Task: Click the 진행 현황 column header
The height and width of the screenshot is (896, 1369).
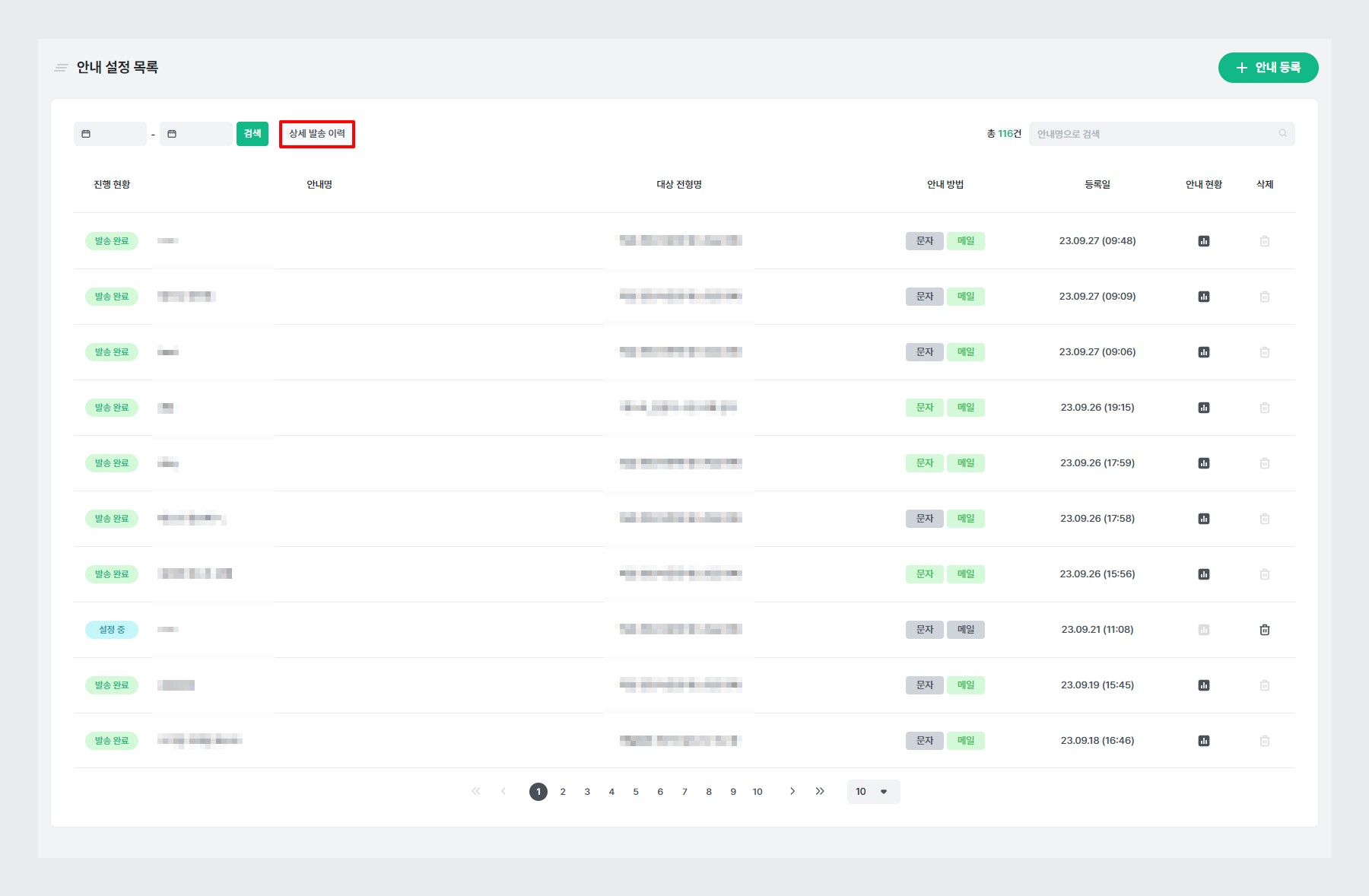Action: point(112,185)
